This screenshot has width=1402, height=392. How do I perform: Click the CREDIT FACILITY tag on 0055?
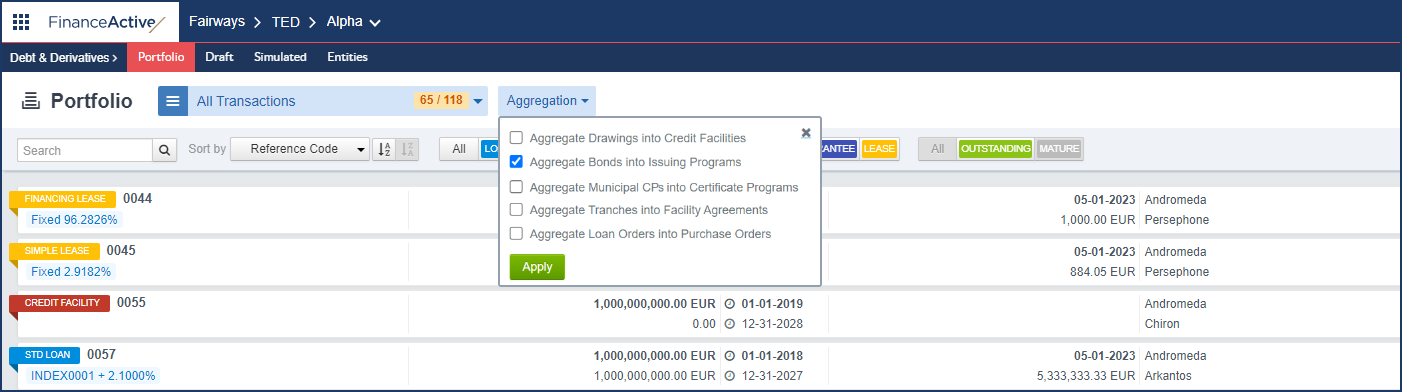pyautogui.click(x=60, y=303)
